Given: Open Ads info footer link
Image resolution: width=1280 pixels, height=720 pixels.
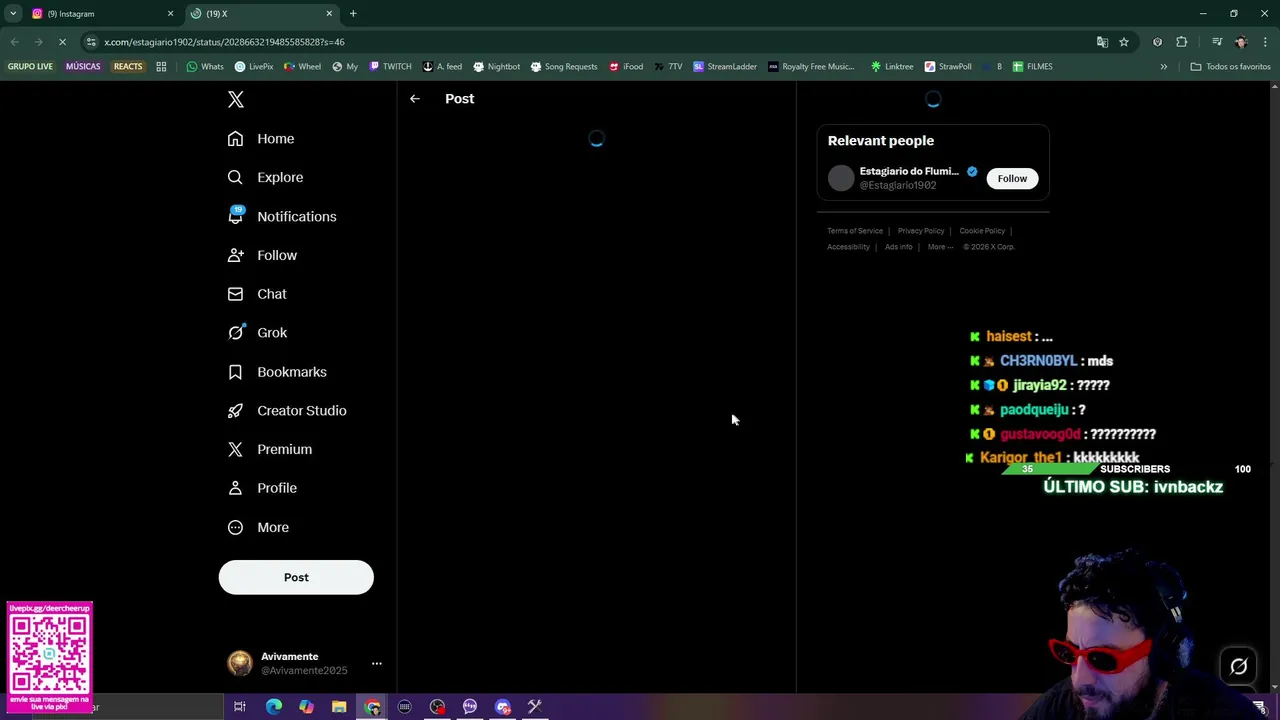Looking at the screenshot, I should 898,247.
